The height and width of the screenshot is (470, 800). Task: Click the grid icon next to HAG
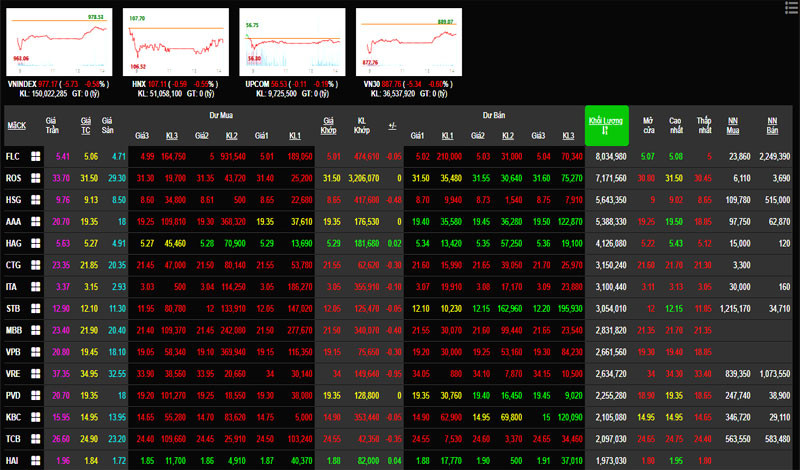[36, 242]
